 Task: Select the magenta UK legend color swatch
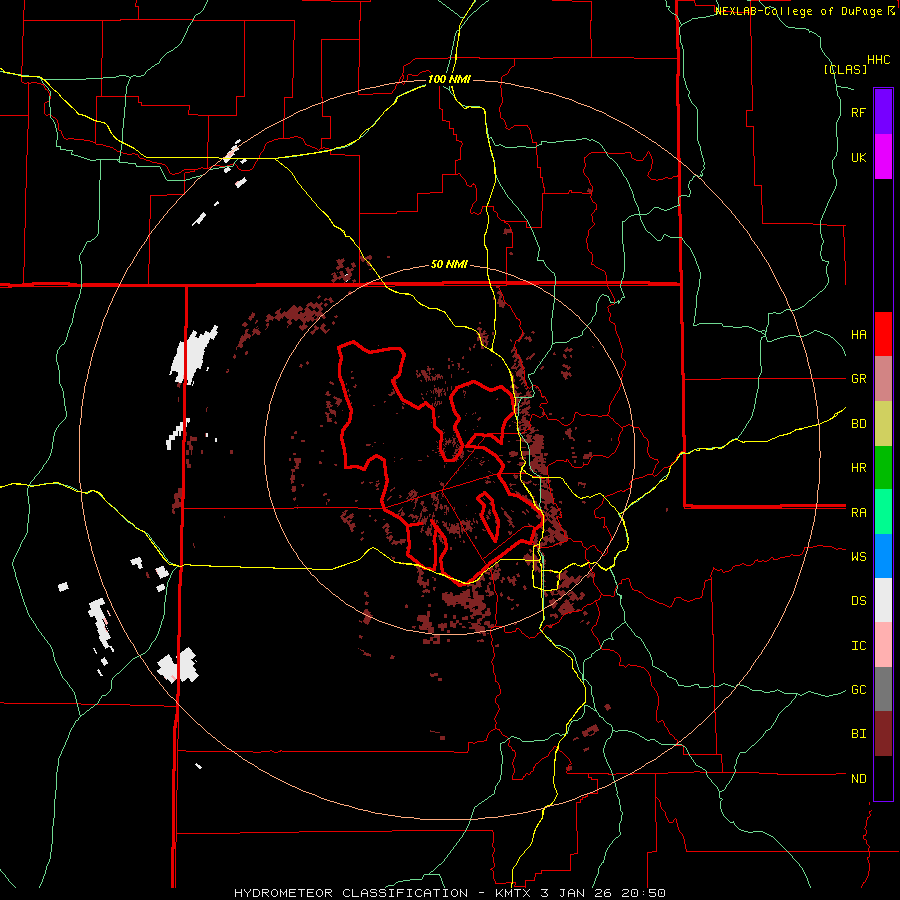coord(883,156)
